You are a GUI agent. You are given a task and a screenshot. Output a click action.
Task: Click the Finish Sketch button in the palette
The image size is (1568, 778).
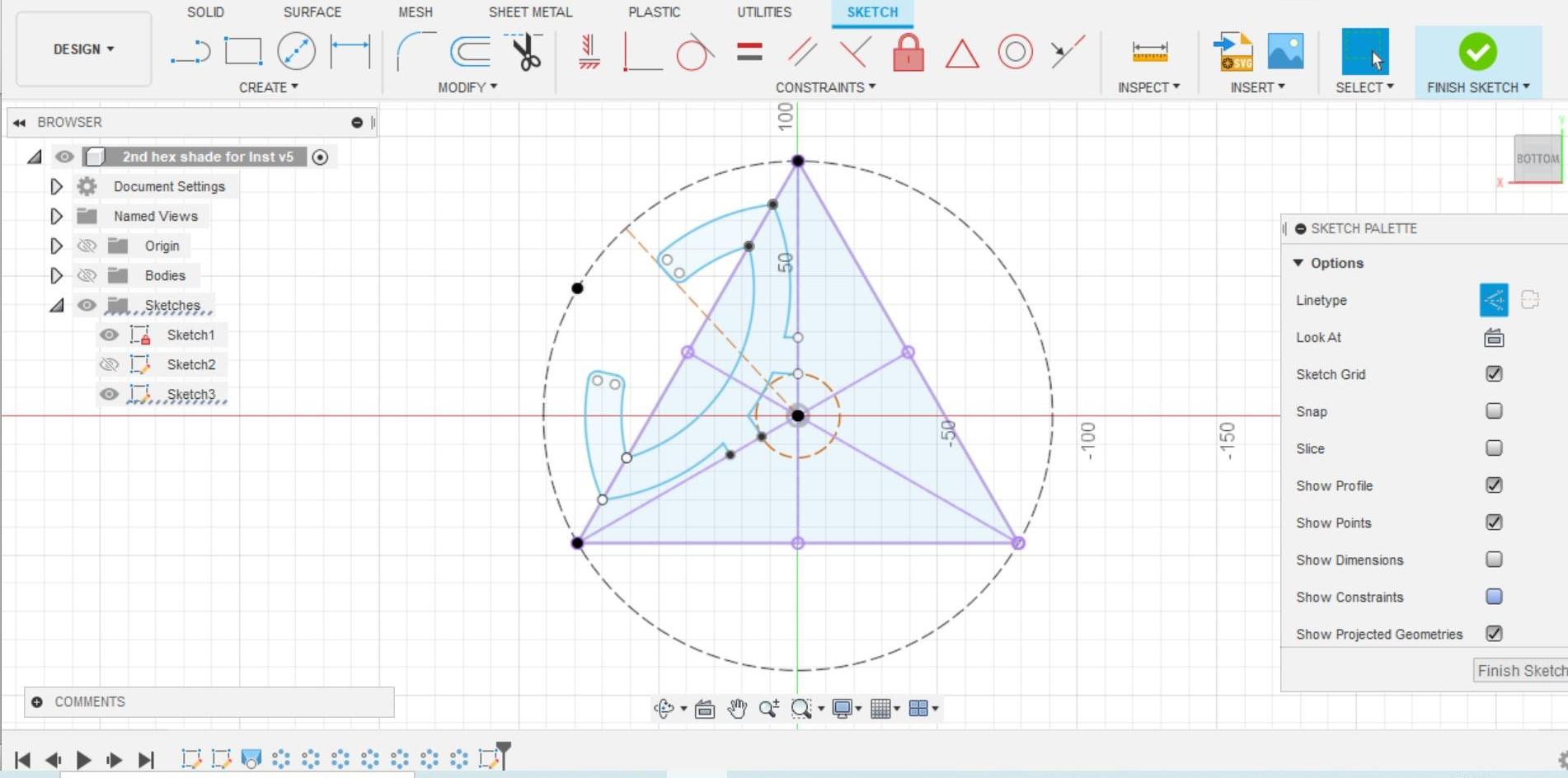[1519, 670]
